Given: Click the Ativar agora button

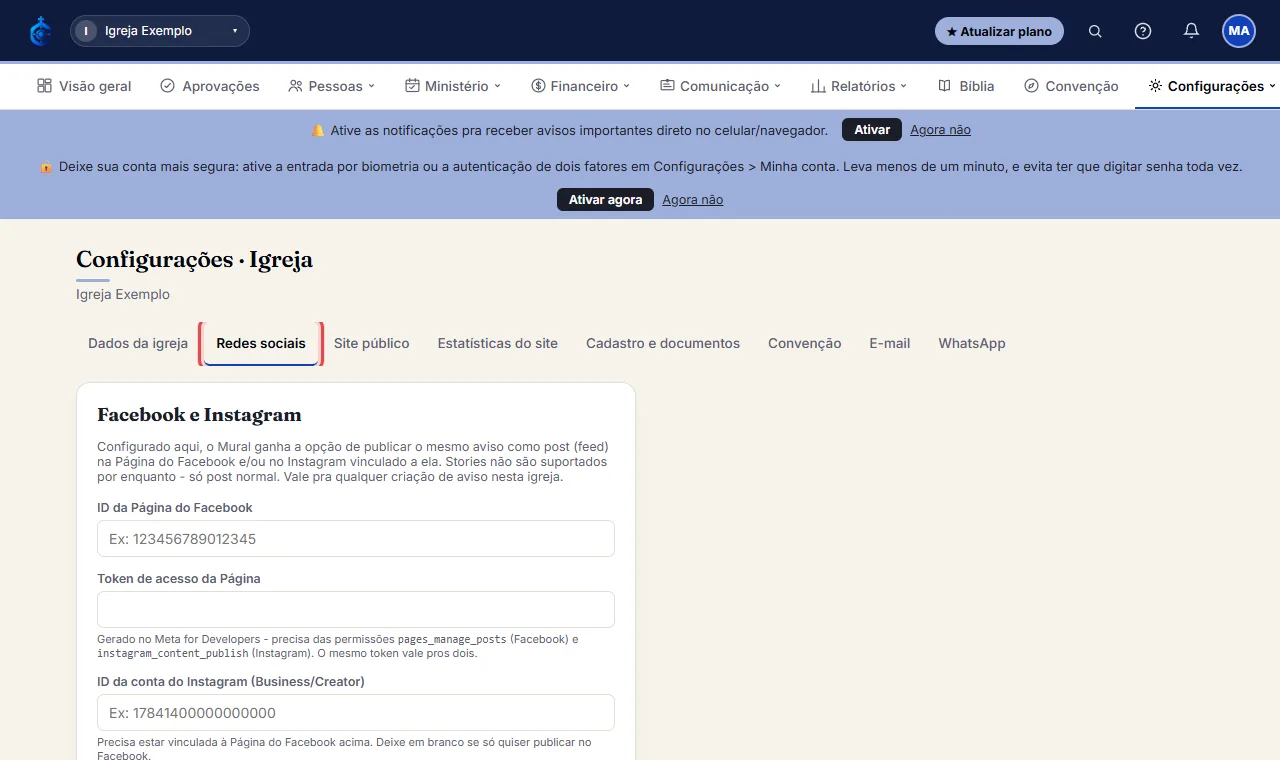Looking at the screenshot, I should click(x=605, y=200).
